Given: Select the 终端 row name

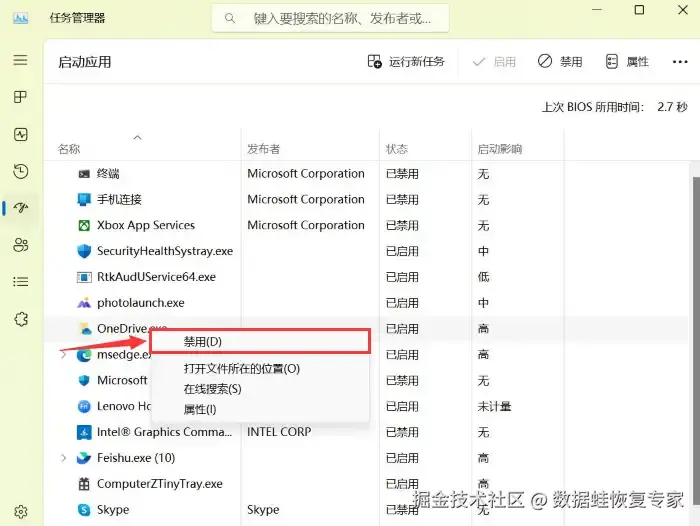Looking at the screenshot, I should 108,174.
